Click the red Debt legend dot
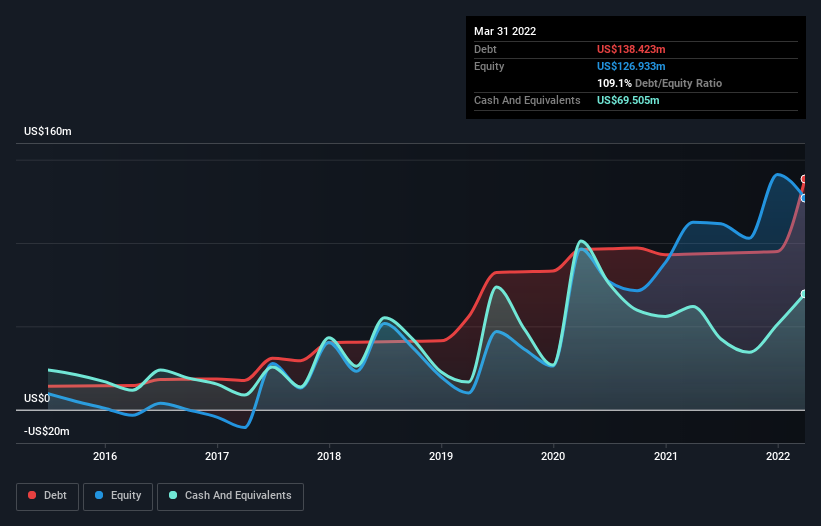This screenshot has height=526, width=821. coord(32,495)
